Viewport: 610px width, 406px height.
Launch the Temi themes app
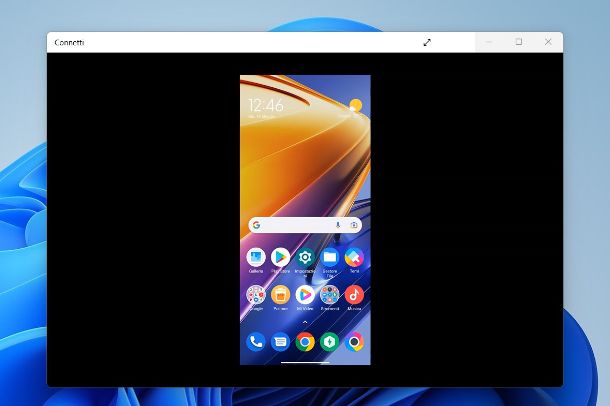coord(354,257)
